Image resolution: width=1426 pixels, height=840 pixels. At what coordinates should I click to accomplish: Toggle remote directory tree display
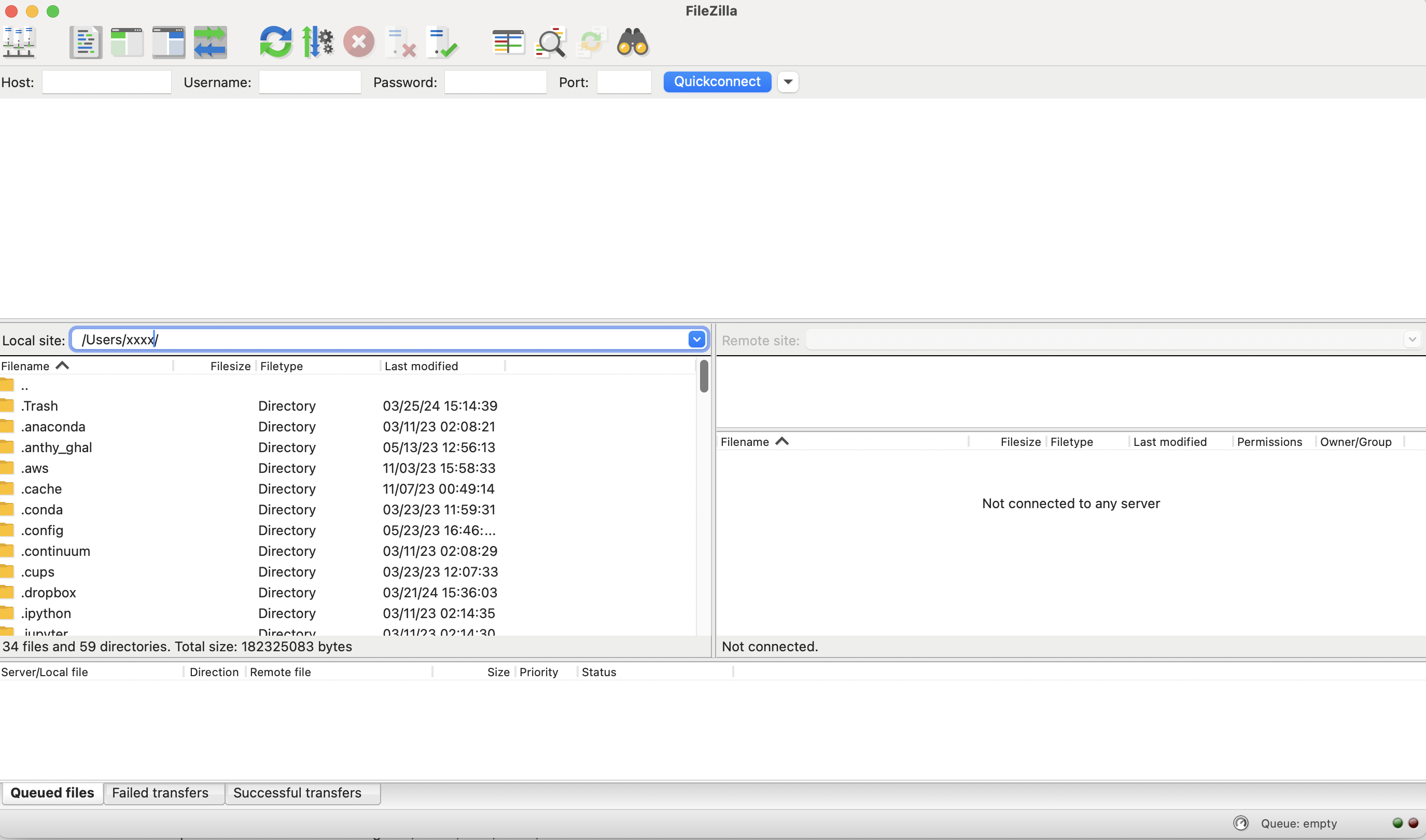coord(169,43)
